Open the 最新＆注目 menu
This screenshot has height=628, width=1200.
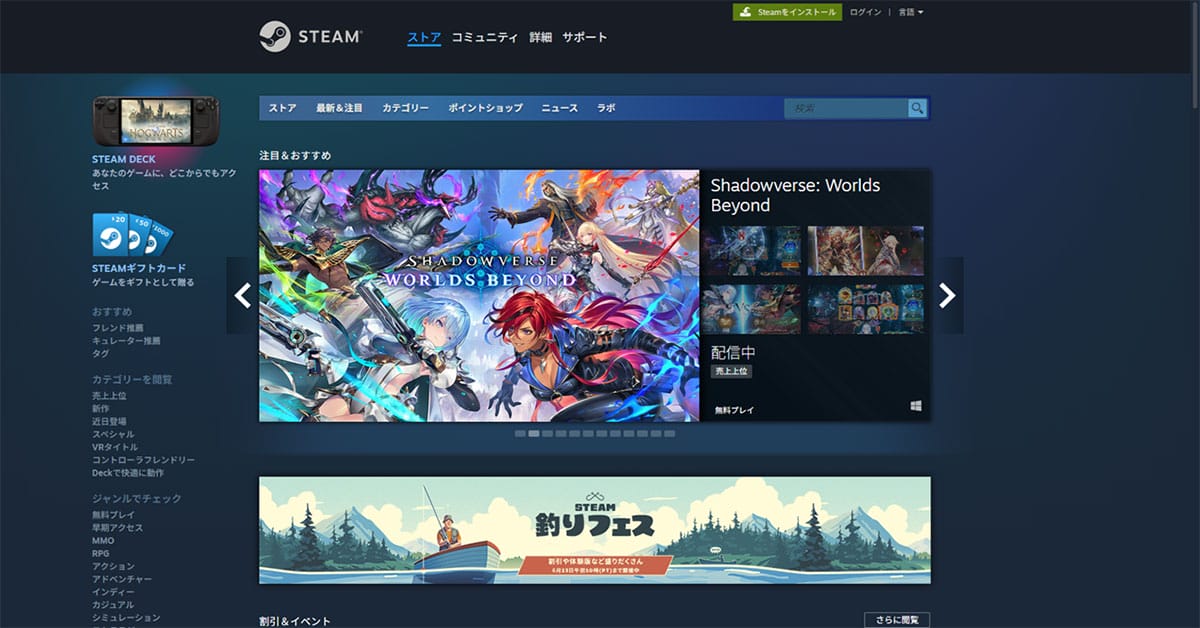click(339, 108)
